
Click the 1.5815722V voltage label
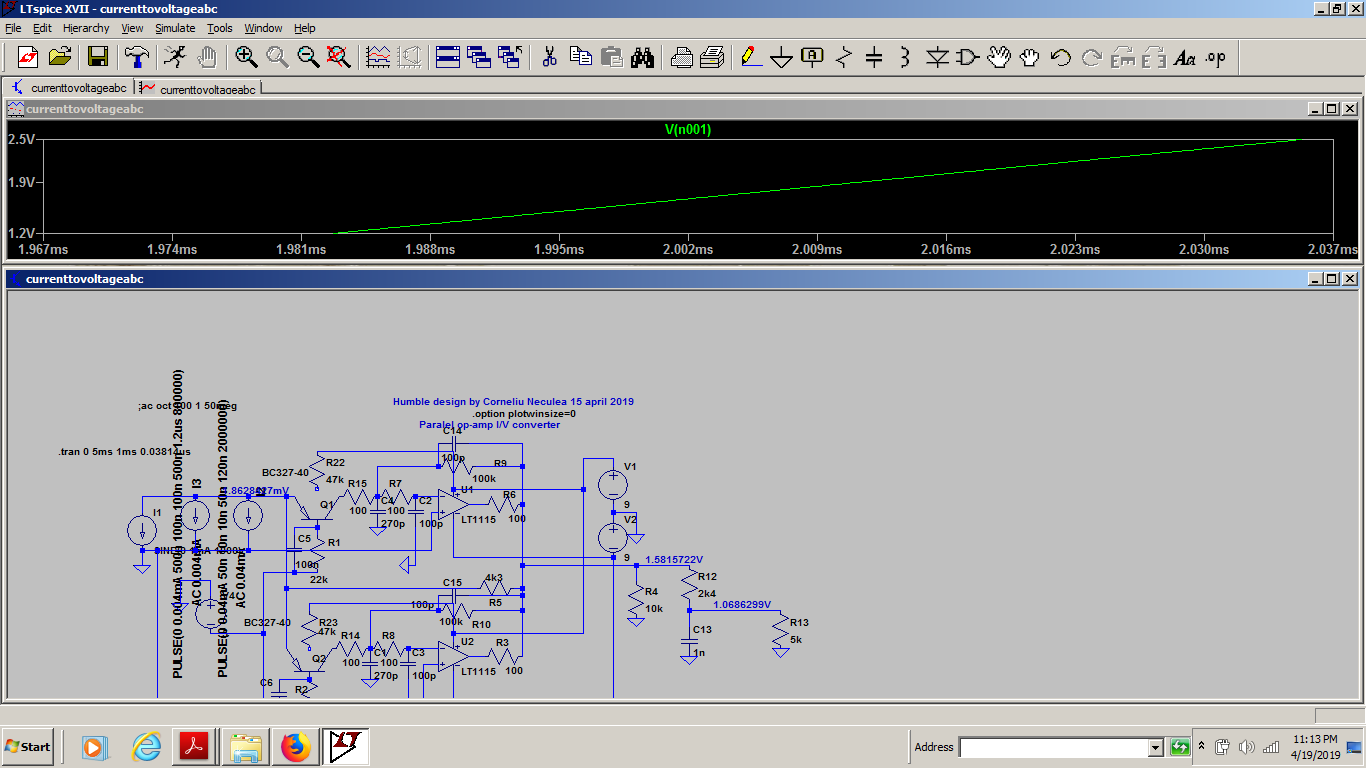(x=674, y=560)
